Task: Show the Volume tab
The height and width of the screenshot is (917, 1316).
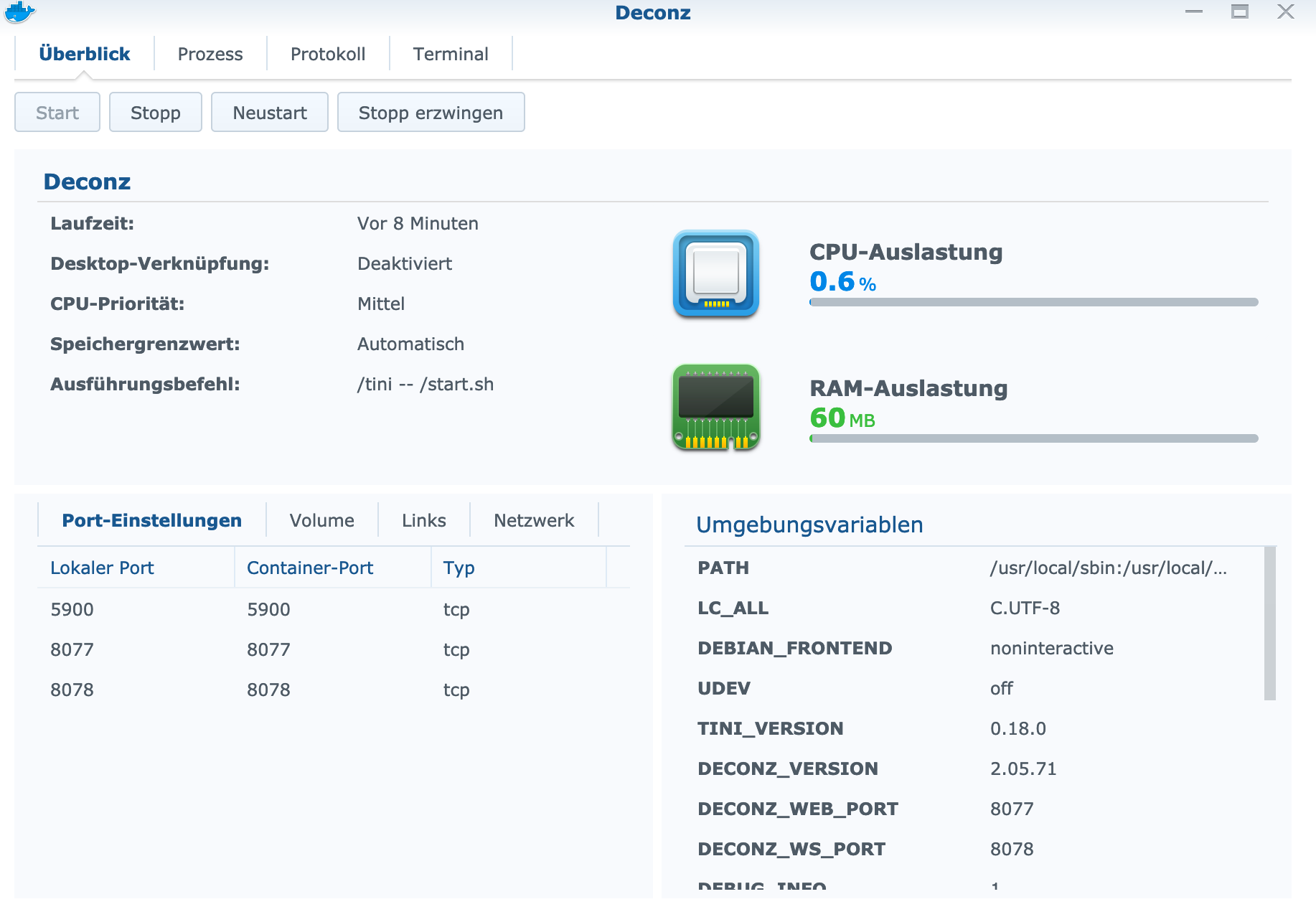Action: point(322,520)
